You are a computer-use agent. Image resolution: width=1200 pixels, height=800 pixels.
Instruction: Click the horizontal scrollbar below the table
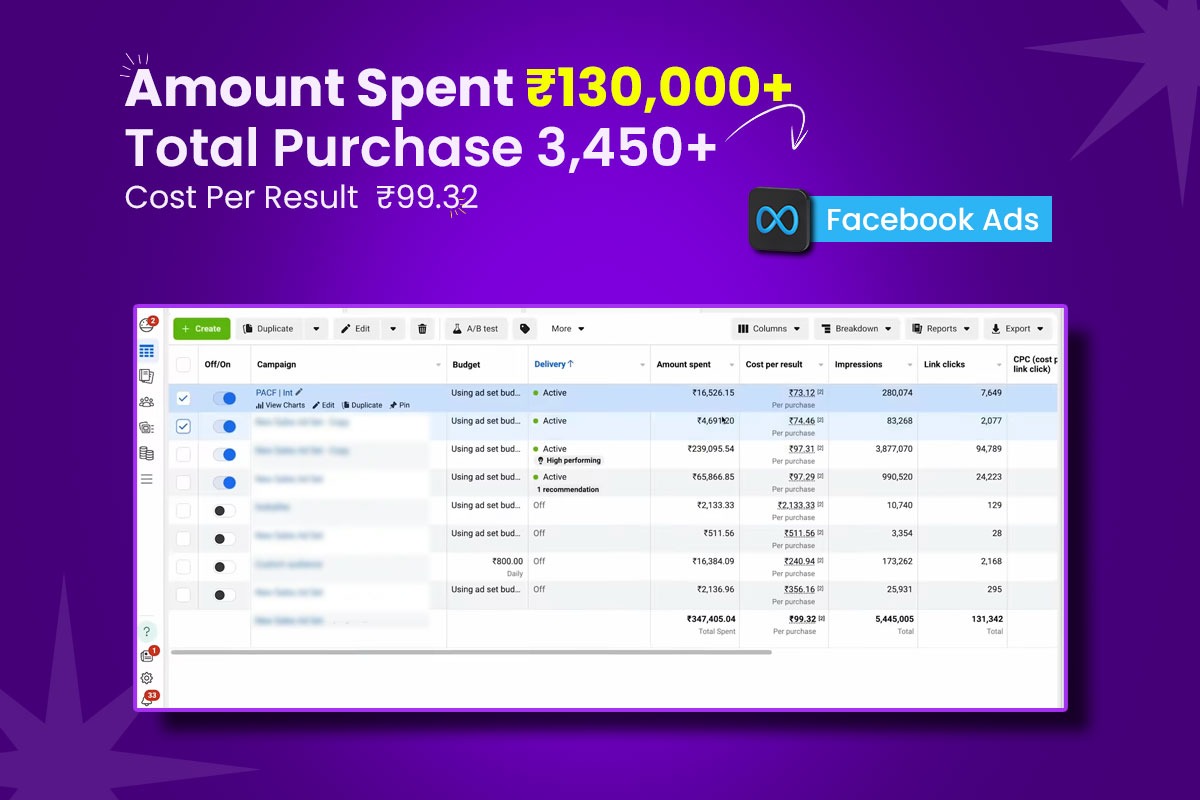click(x=470, y=652)
